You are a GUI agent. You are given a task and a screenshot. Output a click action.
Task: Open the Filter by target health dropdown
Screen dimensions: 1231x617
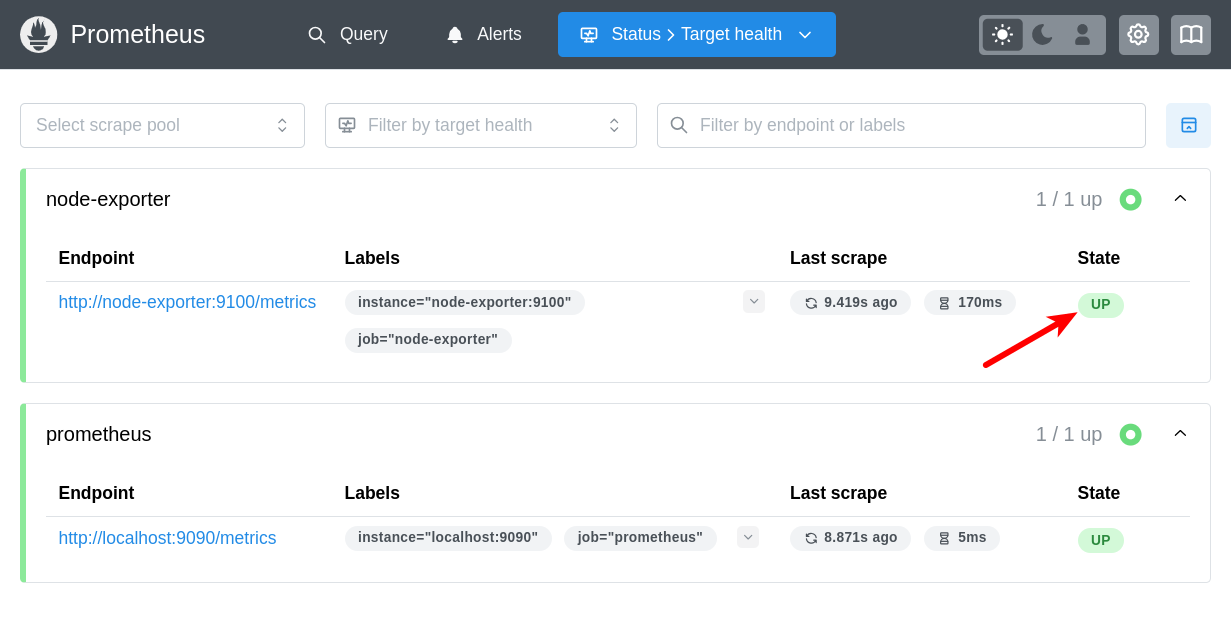coord(481,125)
